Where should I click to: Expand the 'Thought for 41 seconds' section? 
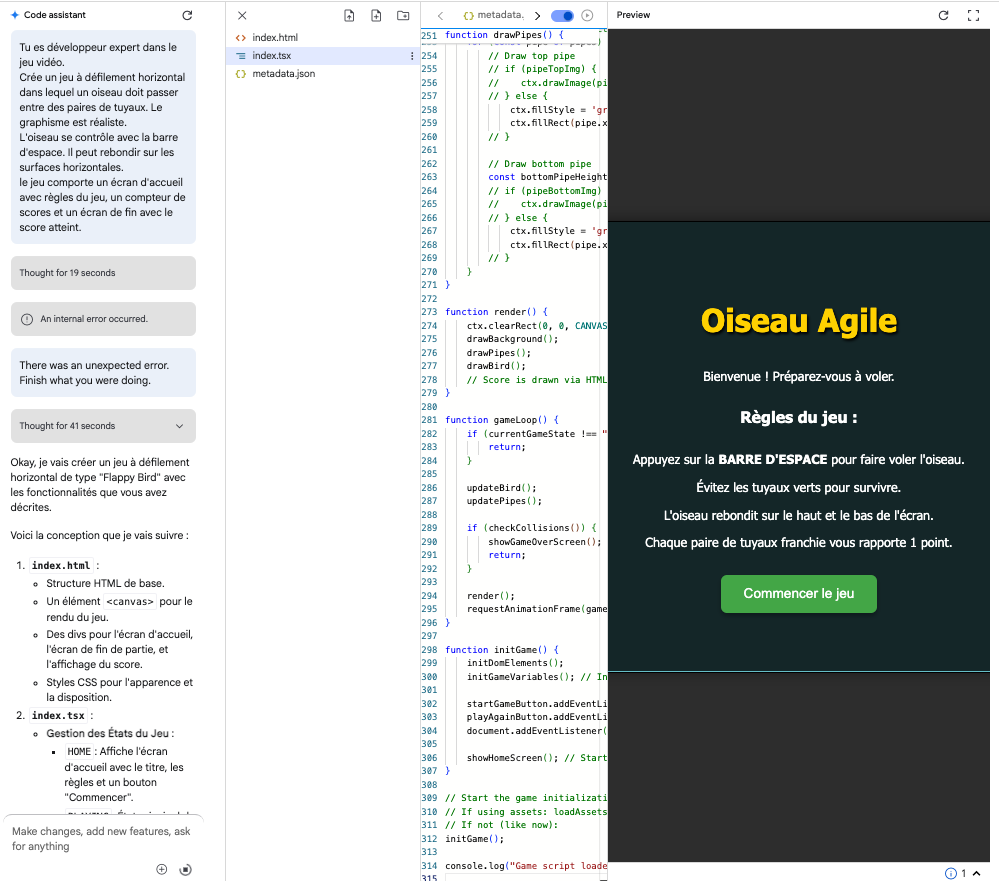(180, 426)
